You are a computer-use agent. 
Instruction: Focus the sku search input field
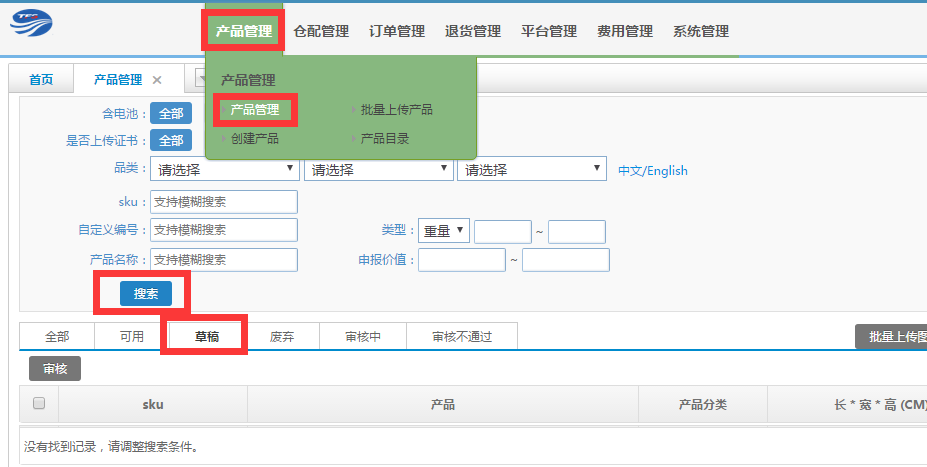click(x=224, y=202)
